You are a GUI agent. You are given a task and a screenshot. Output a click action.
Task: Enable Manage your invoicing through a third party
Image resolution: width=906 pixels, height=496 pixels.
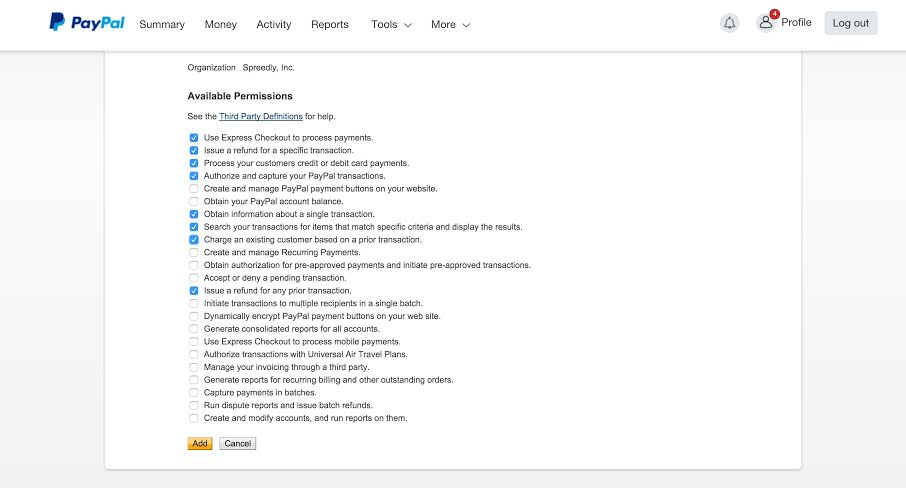[x=193, y=367]
